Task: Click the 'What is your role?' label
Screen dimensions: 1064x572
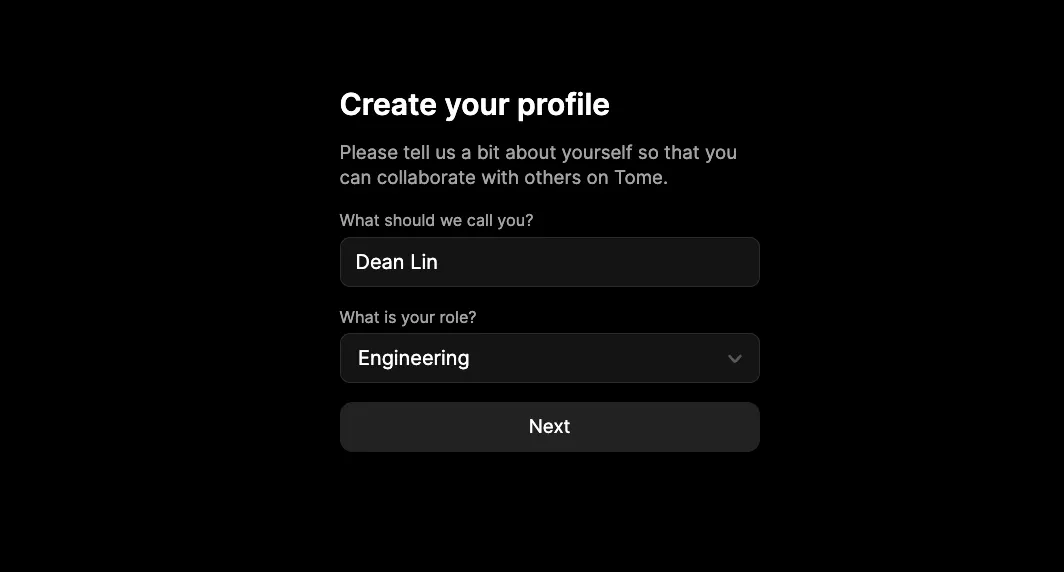Action: 408,318
